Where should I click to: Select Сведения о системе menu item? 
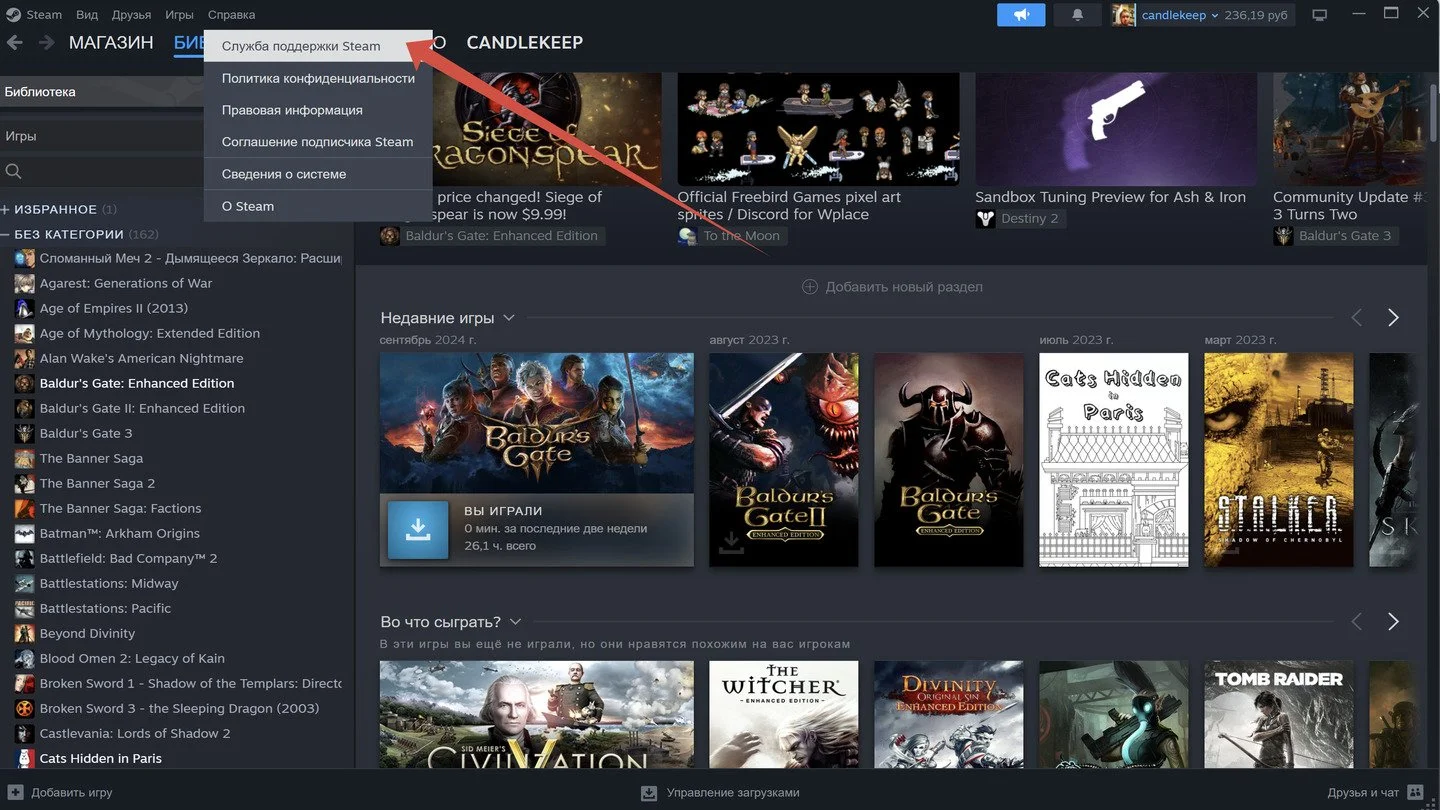click(318, 174)
